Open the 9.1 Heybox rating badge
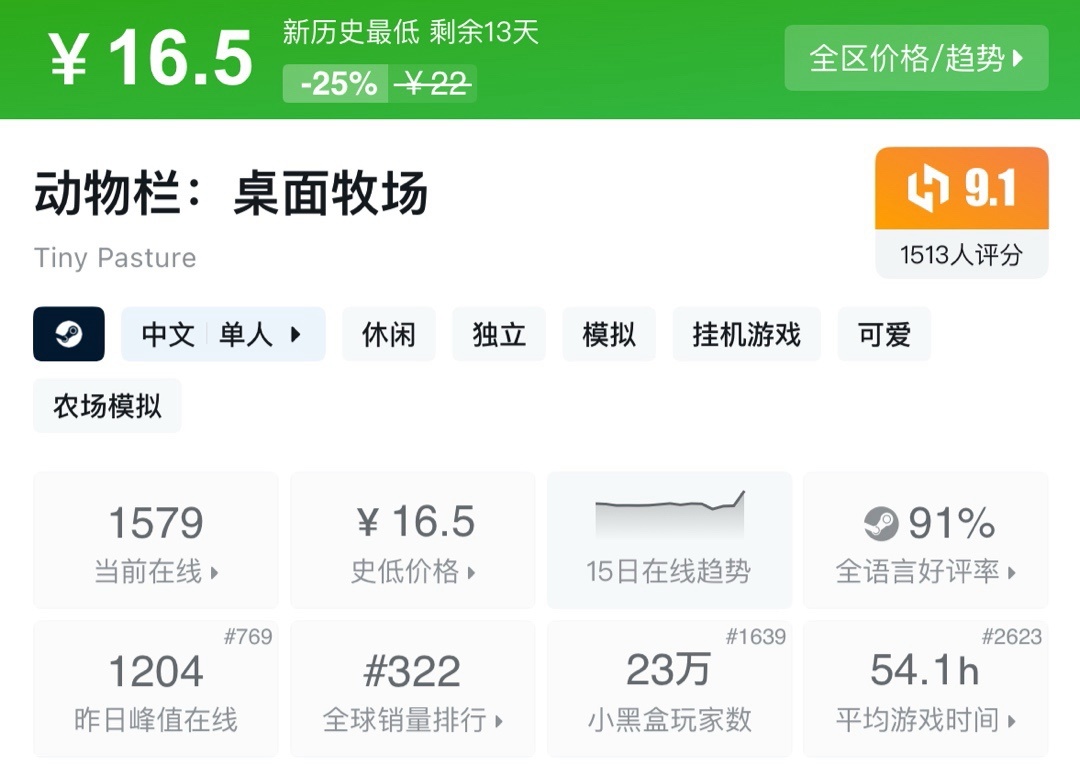The image size is (1080, 765). pyautogui.click(x=962, y=188)
